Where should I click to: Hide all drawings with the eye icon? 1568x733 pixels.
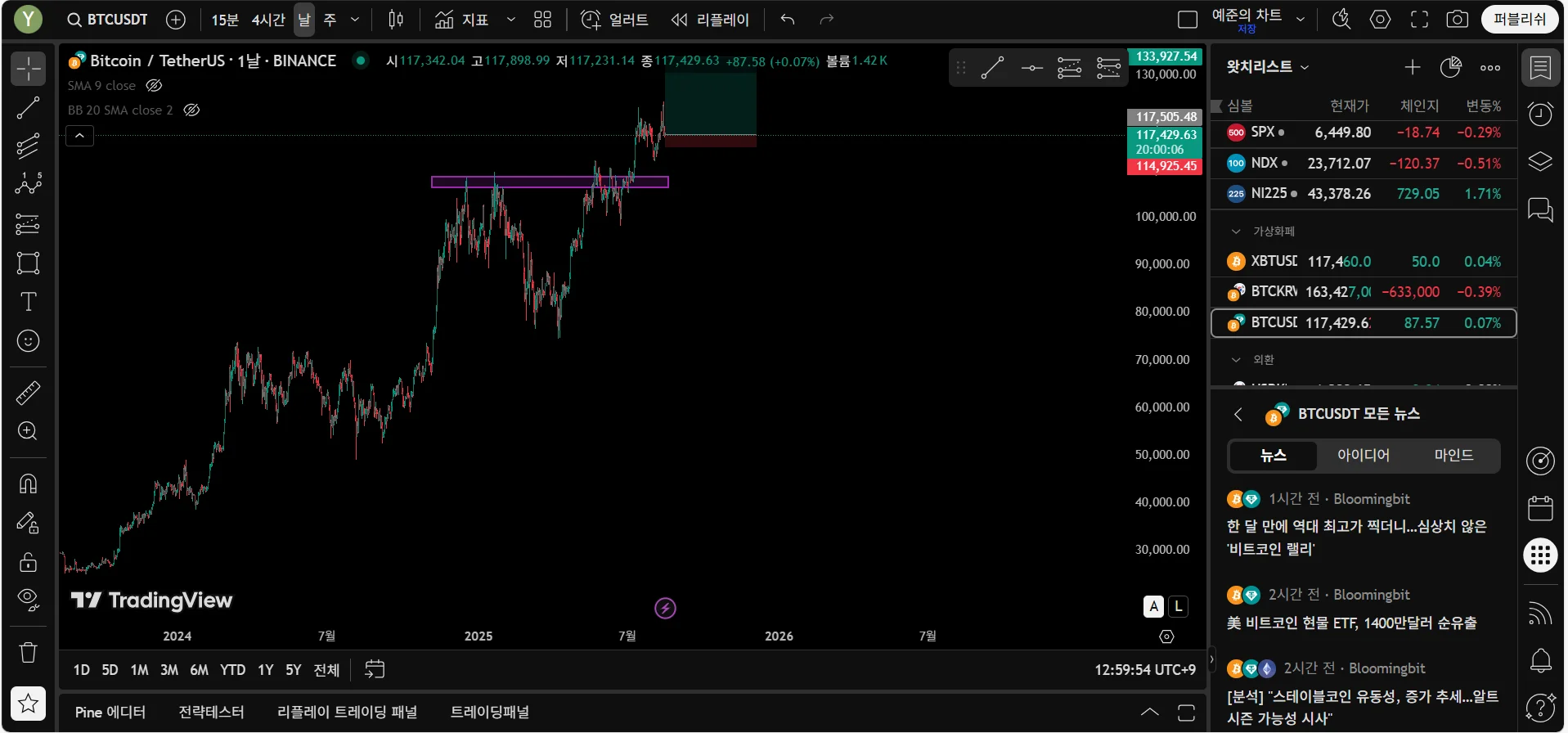[x=29, y=600]
